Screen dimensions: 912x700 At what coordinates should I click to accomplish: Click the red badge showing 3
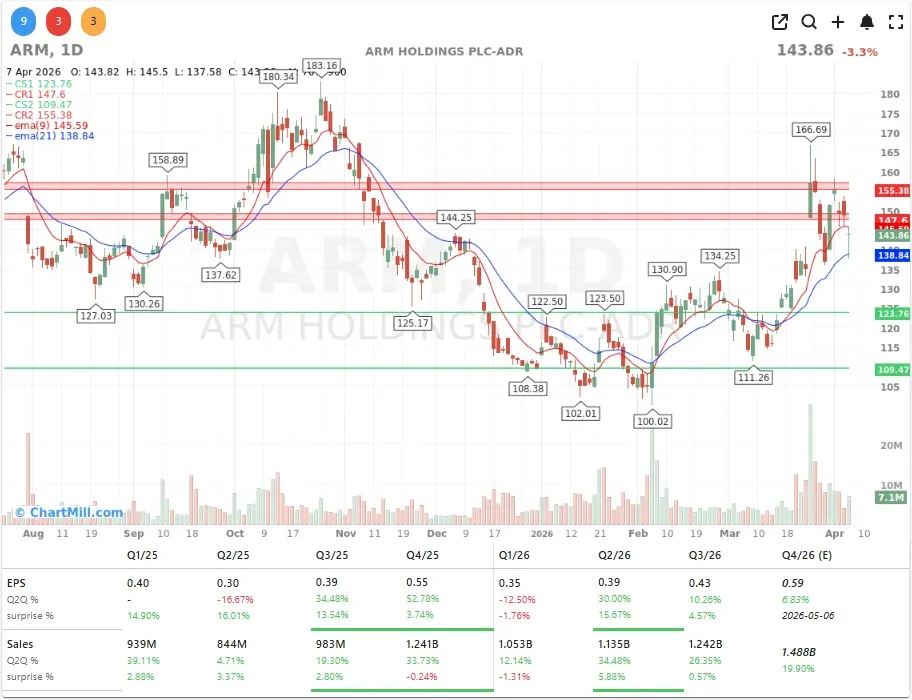pos(57,21)
